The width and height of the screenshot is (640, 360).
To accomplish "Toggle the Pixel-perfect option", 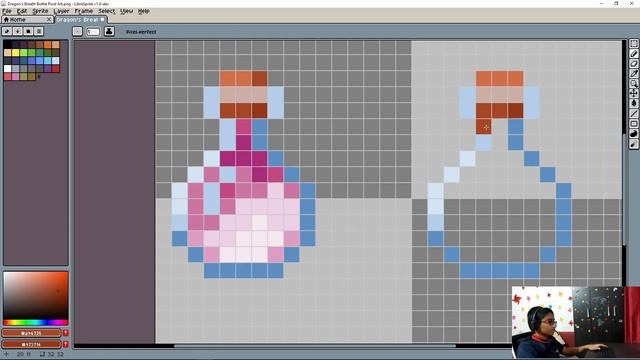I will tap(141, 32).
